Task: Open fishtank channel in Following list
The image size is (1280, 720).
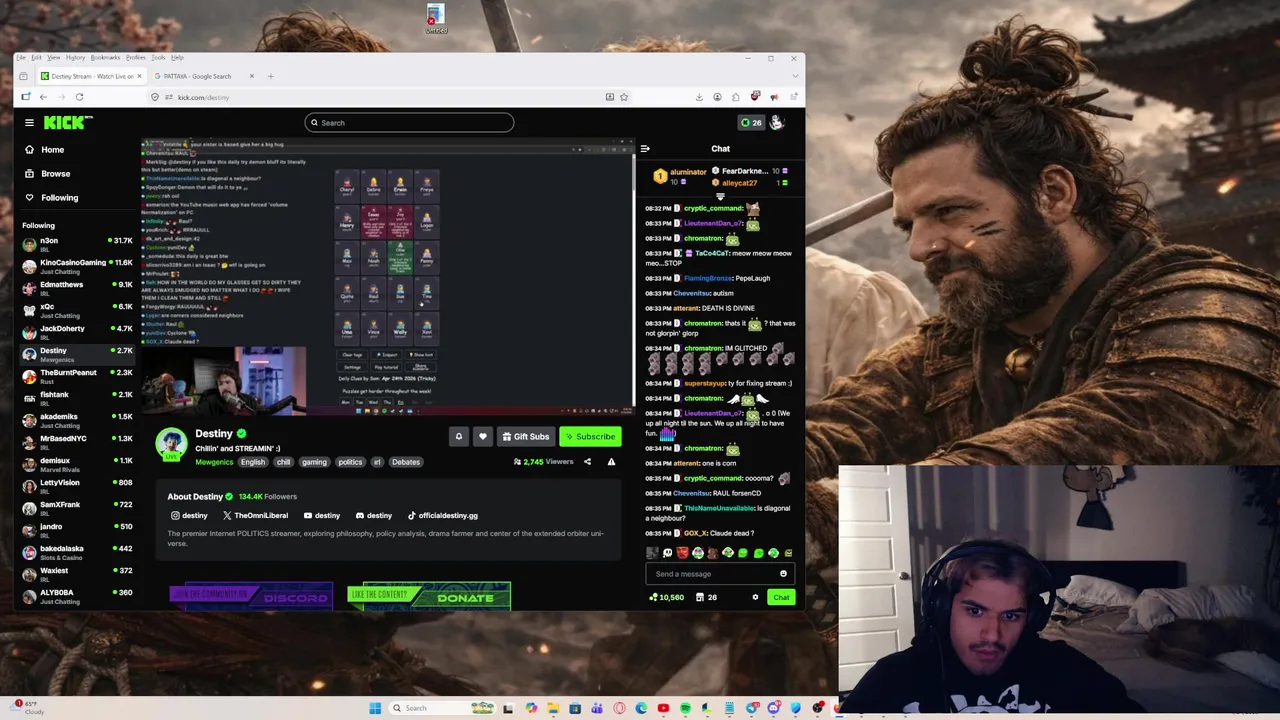Action: click(77, 398)
